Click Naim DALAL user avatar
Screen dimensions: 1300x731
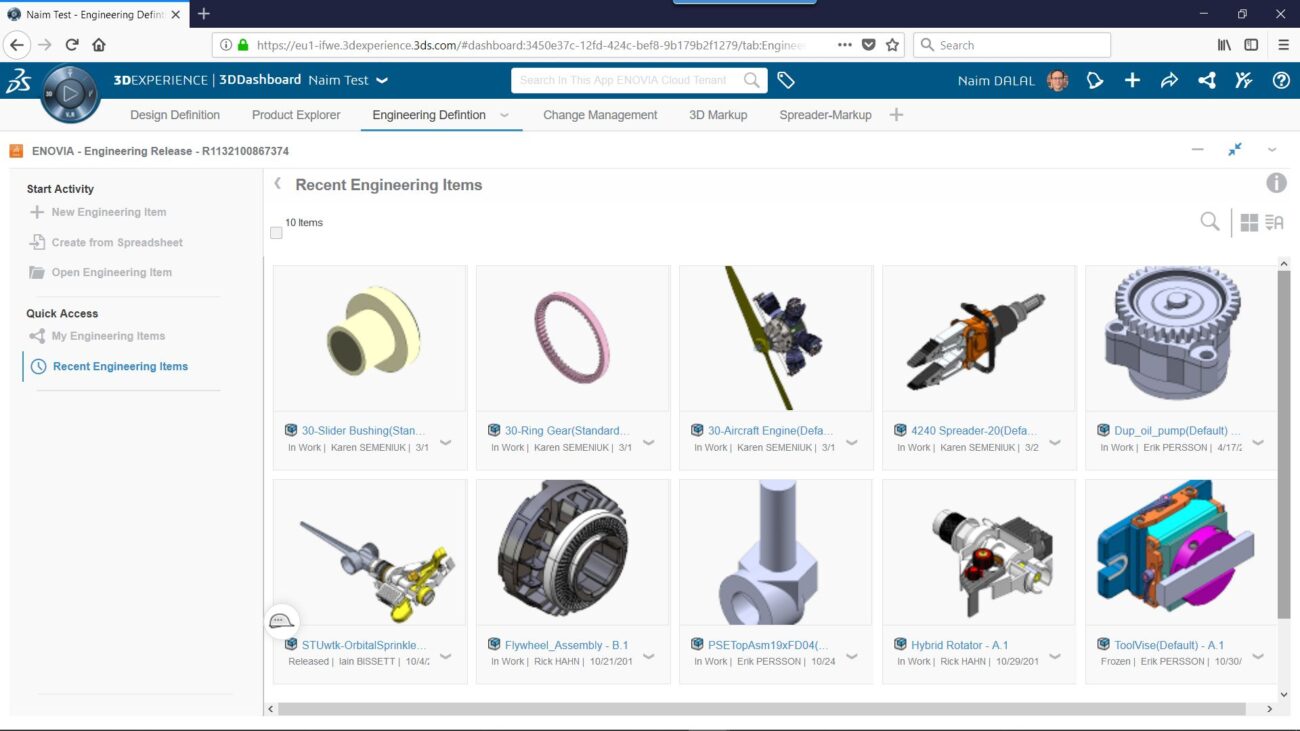click(x=1058, y=81)
